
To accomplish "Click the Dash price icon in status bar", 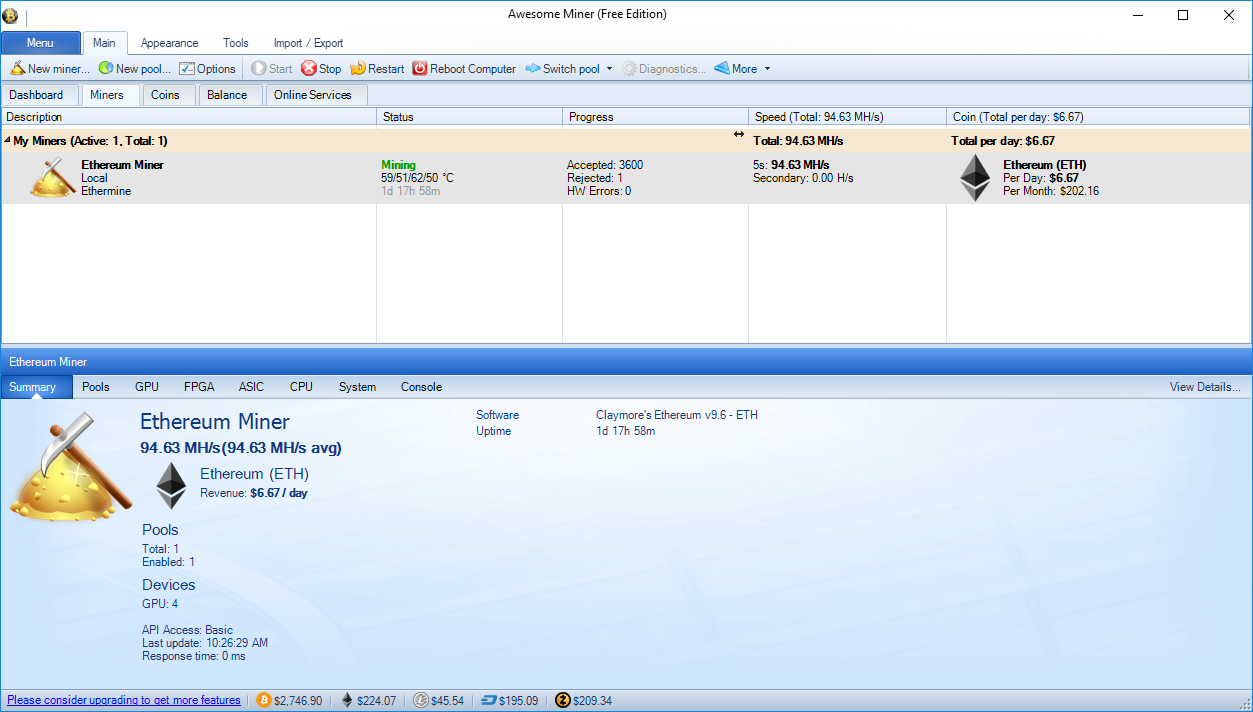I will [490, 700].
